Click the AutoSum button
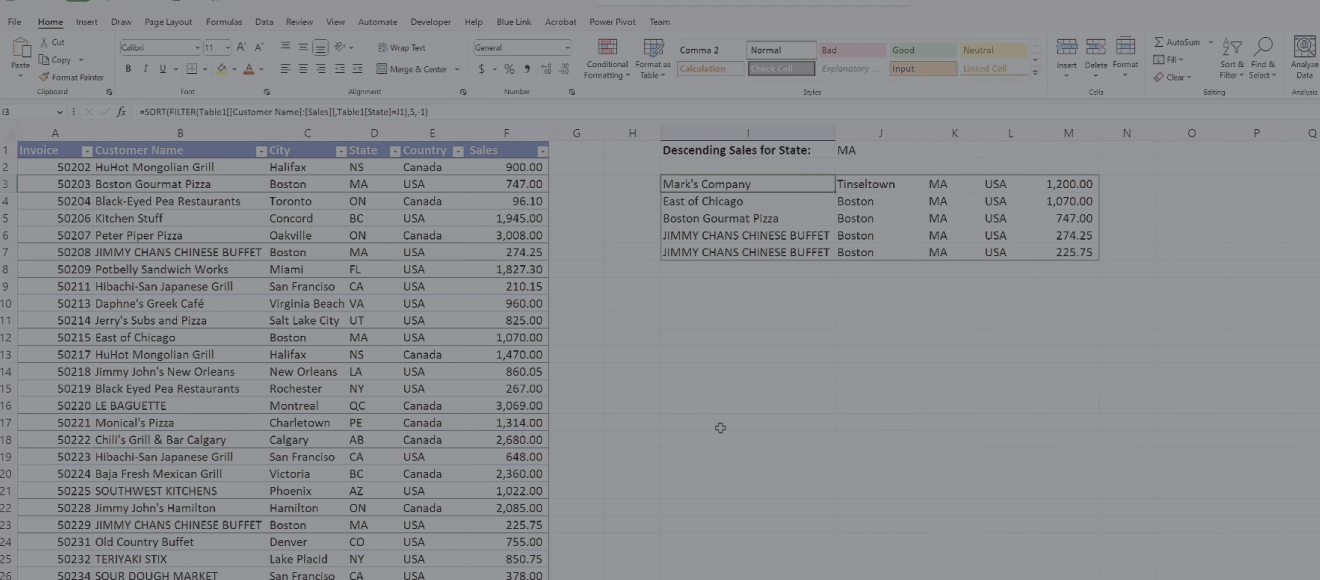 tap(1177, 42)
